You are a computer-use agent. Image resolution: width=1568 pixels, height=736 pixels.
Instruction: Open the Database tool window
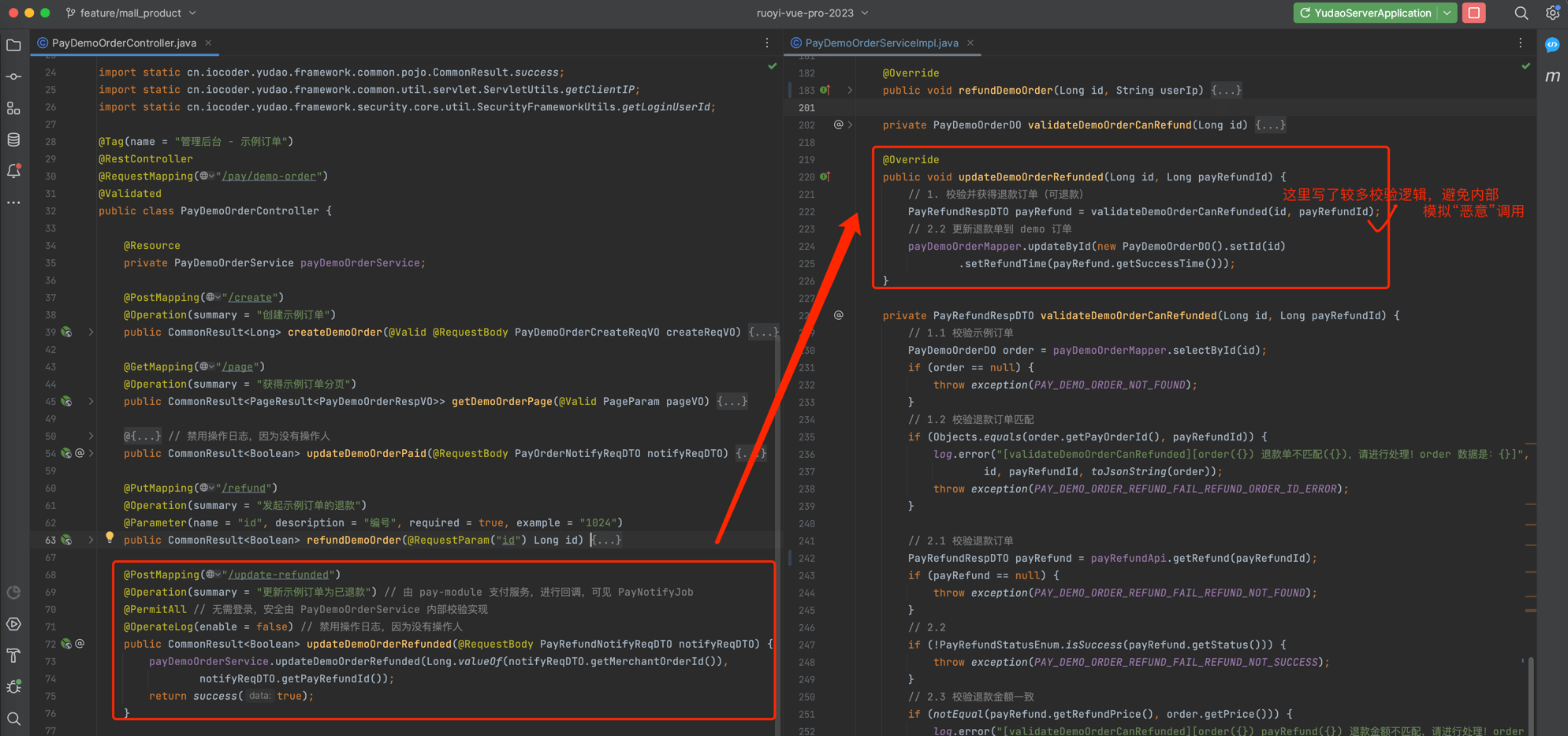13,140
